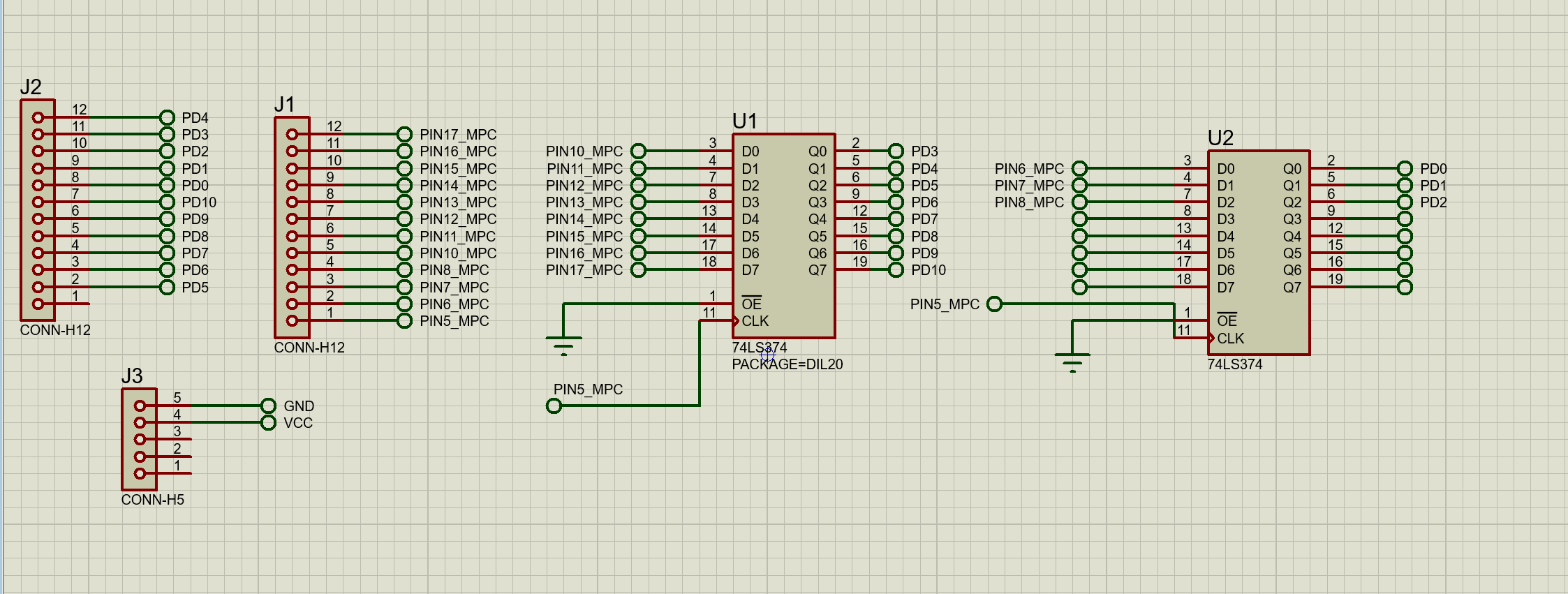Select the 'U1' reference label
Screen dimensions: 1568x594
pyautogui.click(x=744, y=121)
